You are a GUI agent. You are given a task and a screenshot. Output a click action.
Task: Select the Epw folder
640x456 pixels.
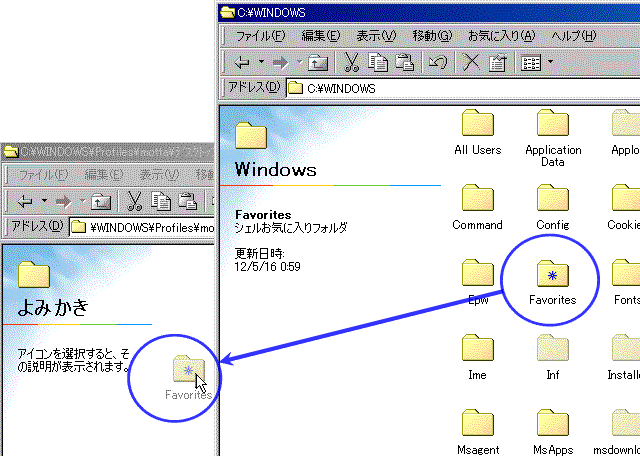(478, 282)
